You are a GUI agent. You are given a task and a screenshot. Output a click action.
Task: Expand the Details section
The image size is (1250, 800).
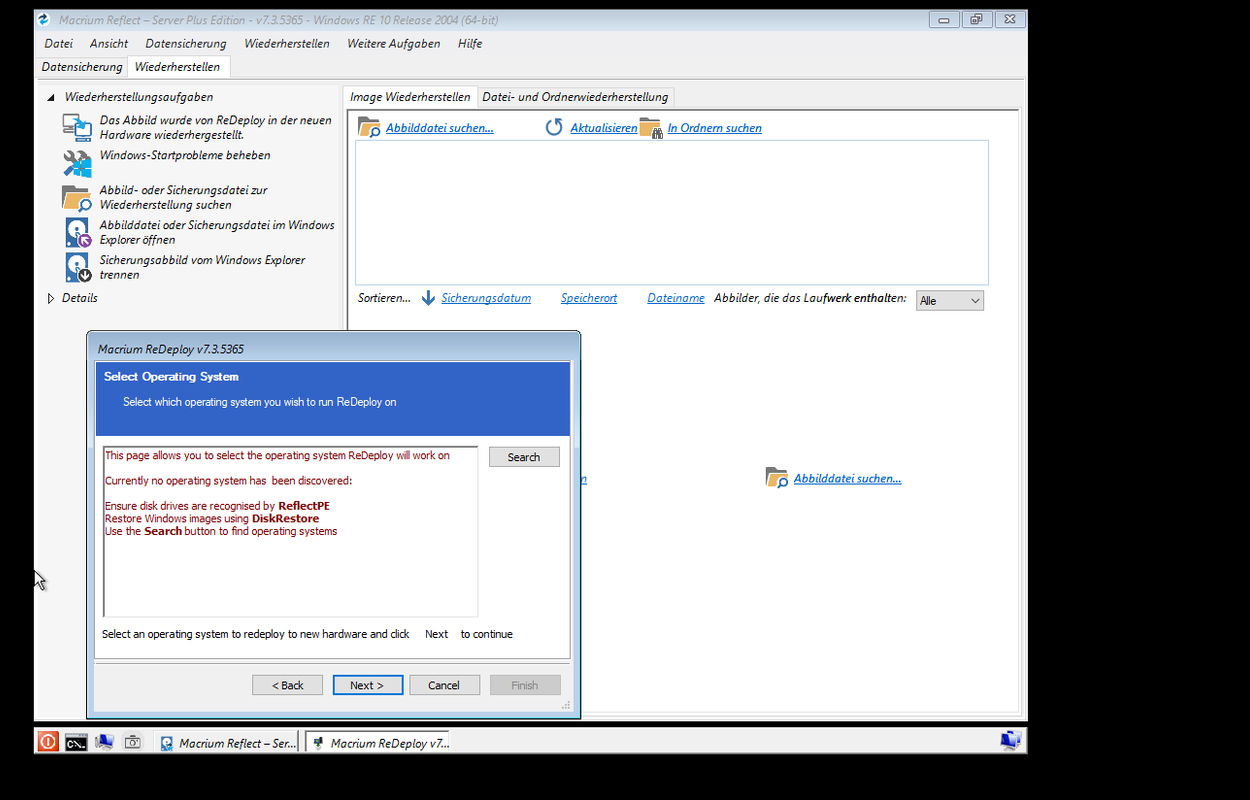pos(52,298)
